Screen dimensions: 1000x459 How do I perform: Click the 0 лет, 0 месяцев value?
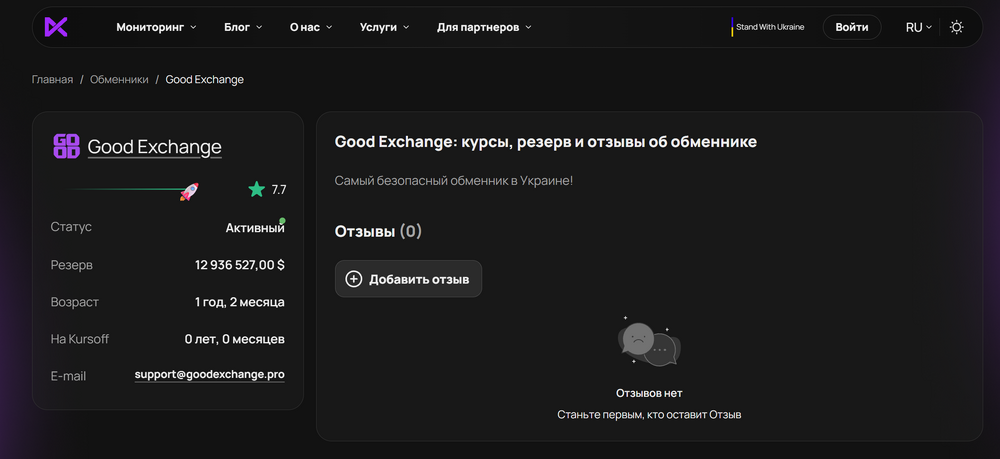(235, 339)
